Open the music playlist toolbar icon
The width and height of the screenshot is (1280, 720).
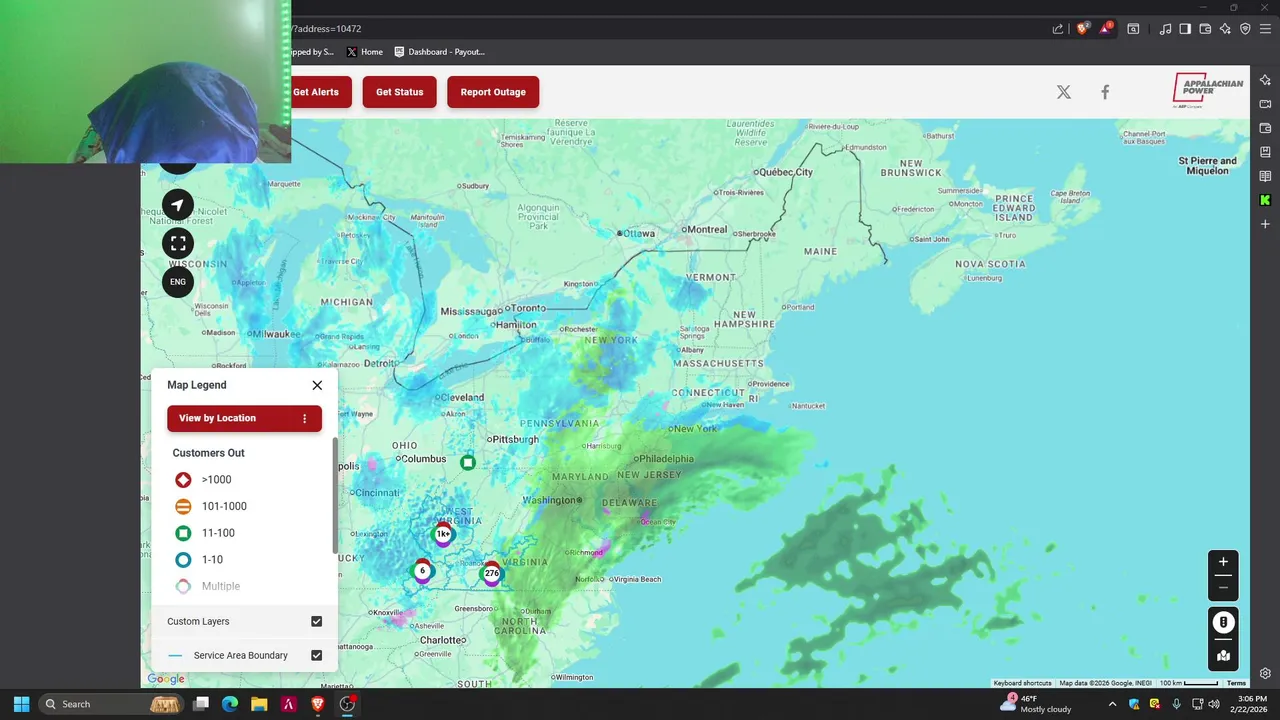[1165, 29]
